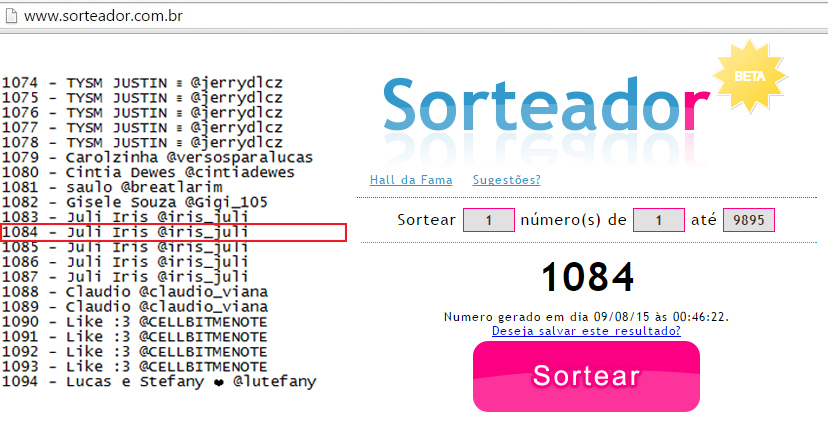829x428 pixels.
Task: Click the drawn number 1084
Action: click(587, 277)
